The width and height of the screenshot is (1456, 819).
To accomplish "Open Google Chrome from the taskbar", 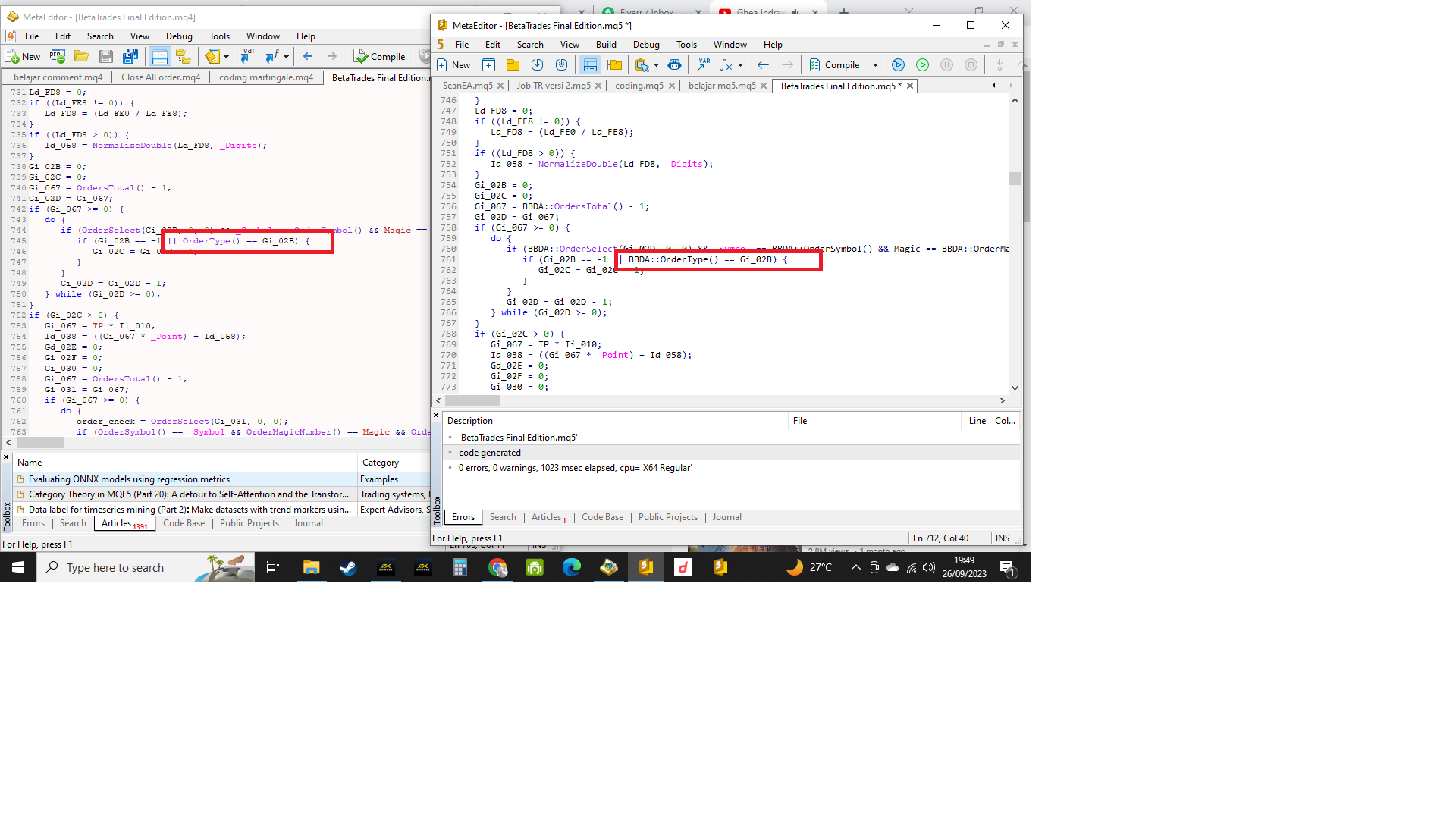I will coord(497,567).
